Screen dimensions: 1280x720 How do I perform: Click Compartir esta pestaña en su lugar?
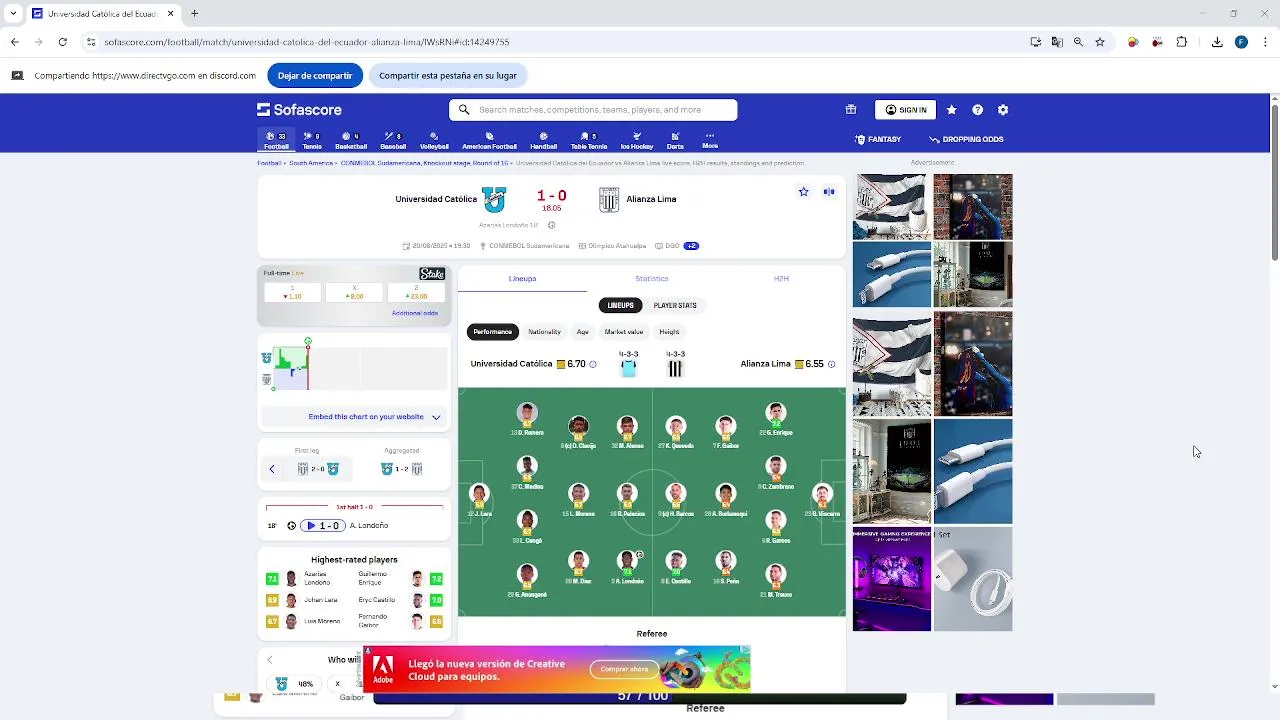click(448, 76)
